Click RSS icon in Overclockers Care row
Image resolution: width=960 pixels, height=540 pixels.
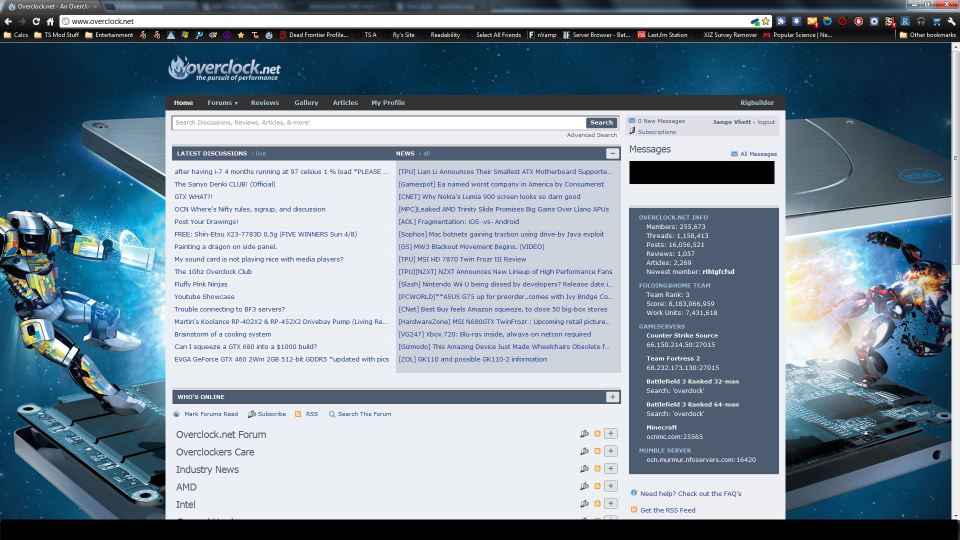pos(598,451)
